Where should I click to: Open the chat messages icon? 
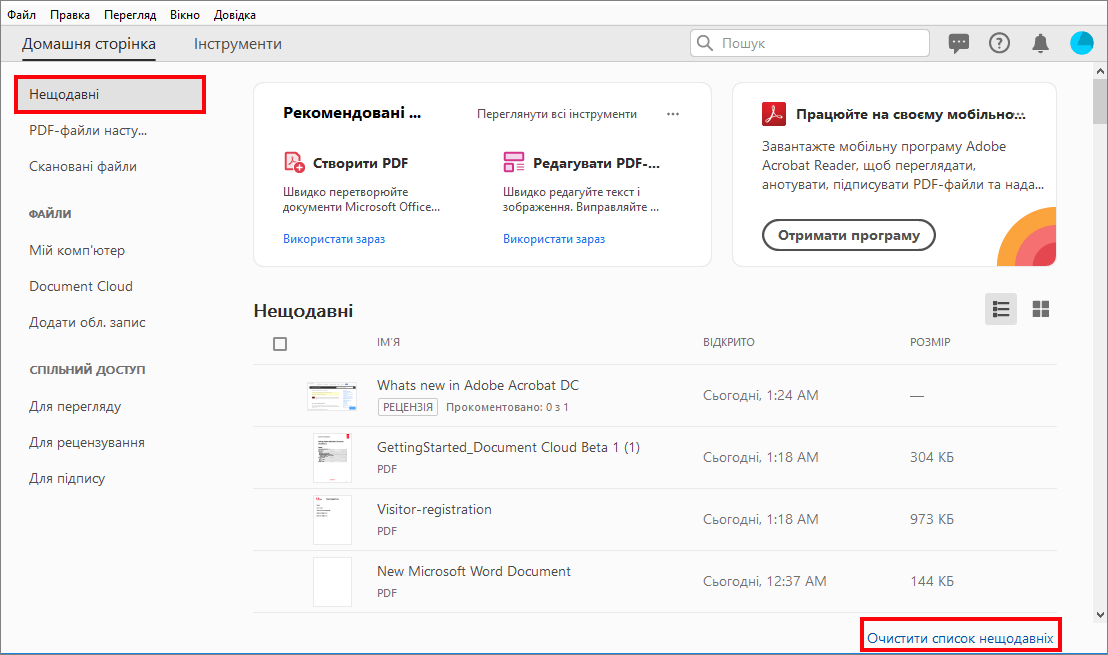[x=958, y=44]
